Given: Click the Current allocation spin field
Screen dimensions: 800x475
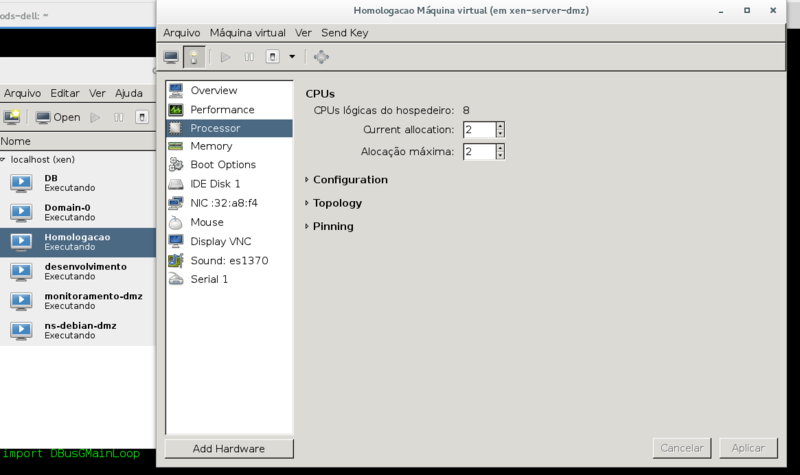Looking at the screenshot, I should click(x=479, y=130).
